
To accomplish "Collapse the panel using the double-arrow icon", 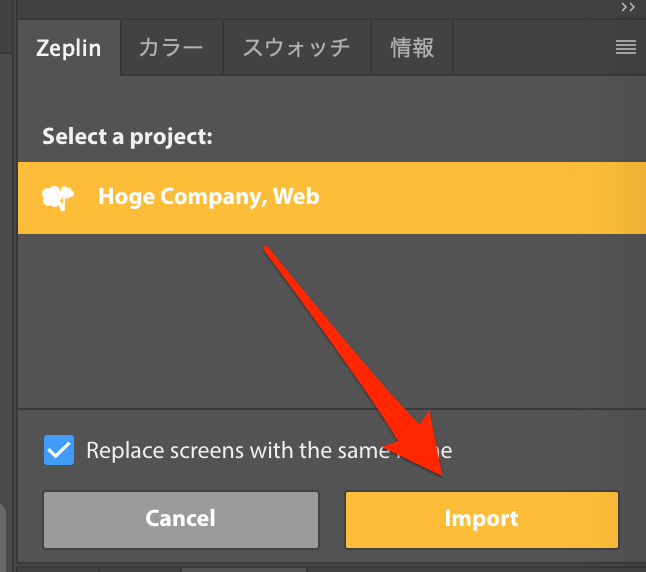I will click(628, 7).
